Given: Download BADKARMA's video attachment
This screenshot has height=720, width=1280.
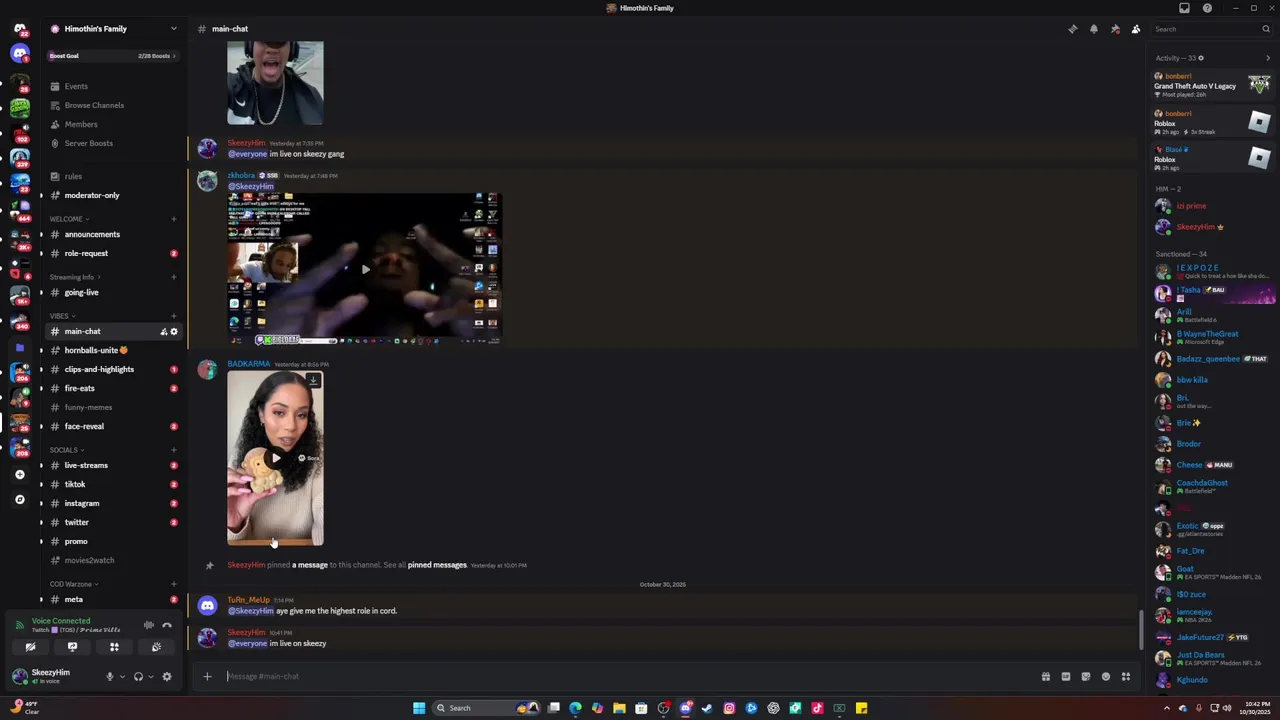Looking at the screenshot, I should click(x=313, y=381).
